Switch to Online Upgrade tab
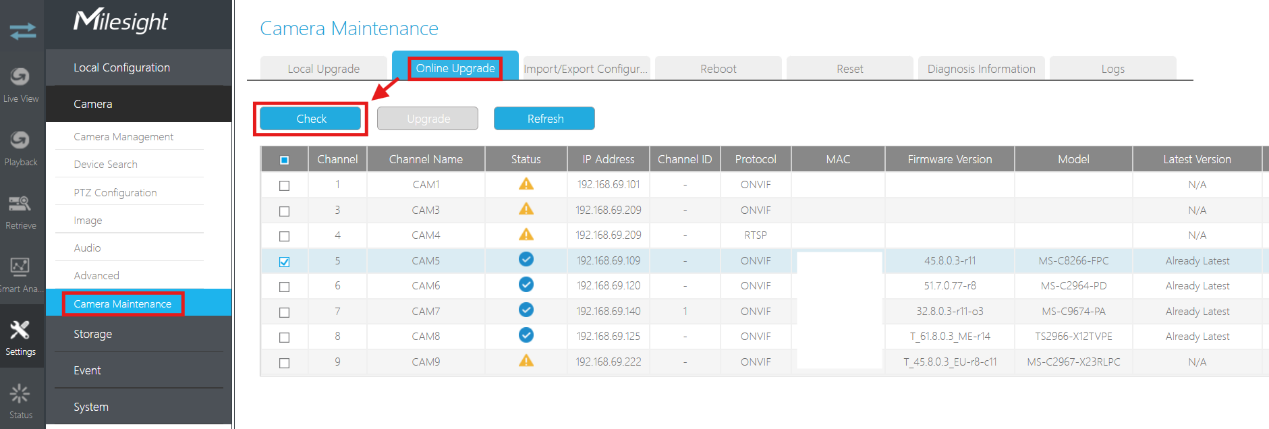 [x=455, y=69]
